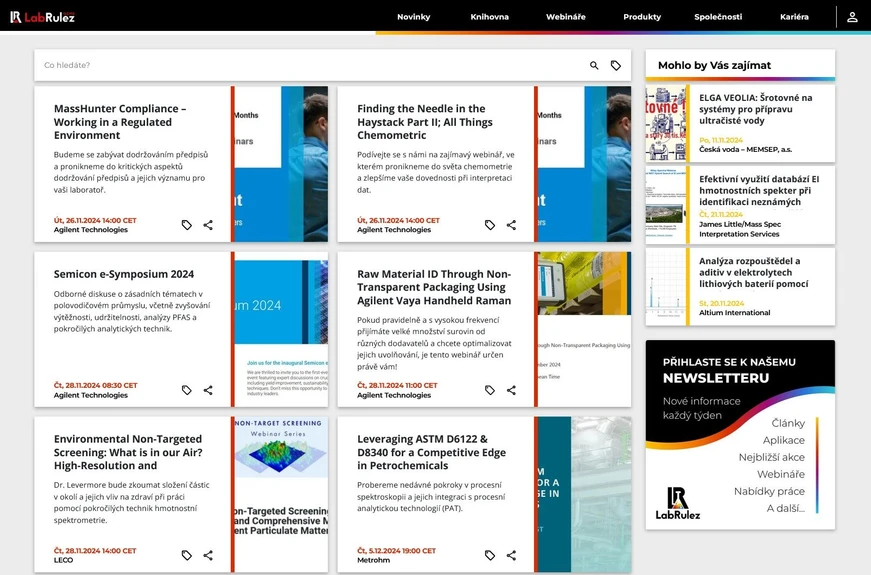Click tag icon on Leveraging ASTM card
The height and width of the screenshot is (575, 871).
point(490,555)
